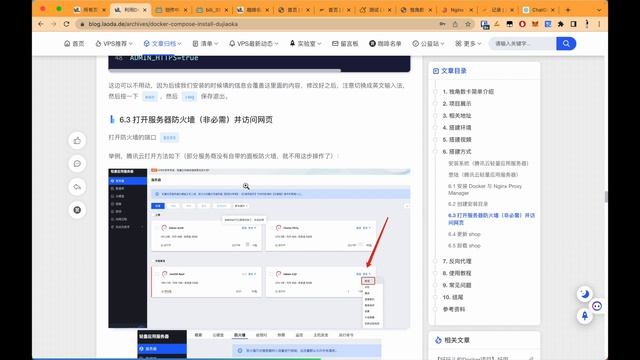Viewport: 640px width, 360px height.
Task: Open a new browser tab with plus
Action: [x=568, y=9]
